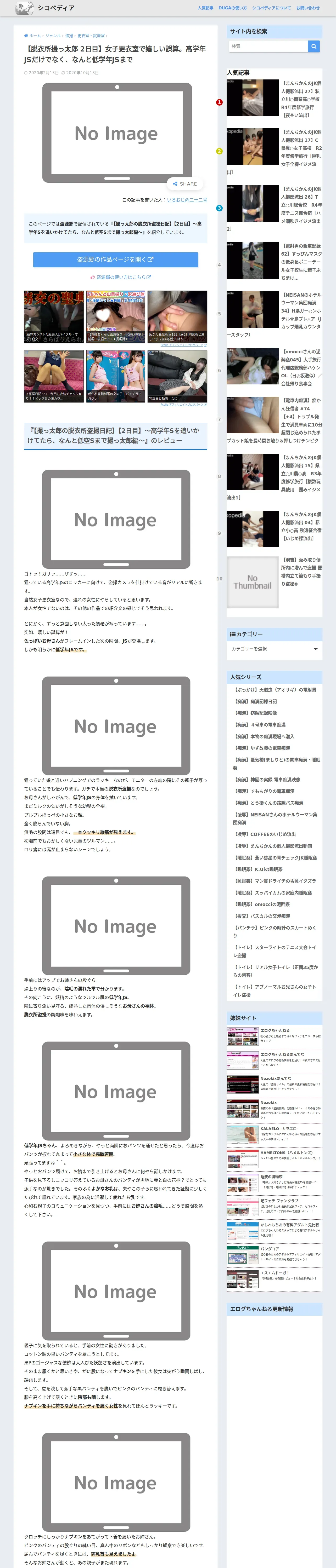The image size is (336, 1568).
Task: Click the caret arrow of the category dropdown
Action: click(315, 649)
